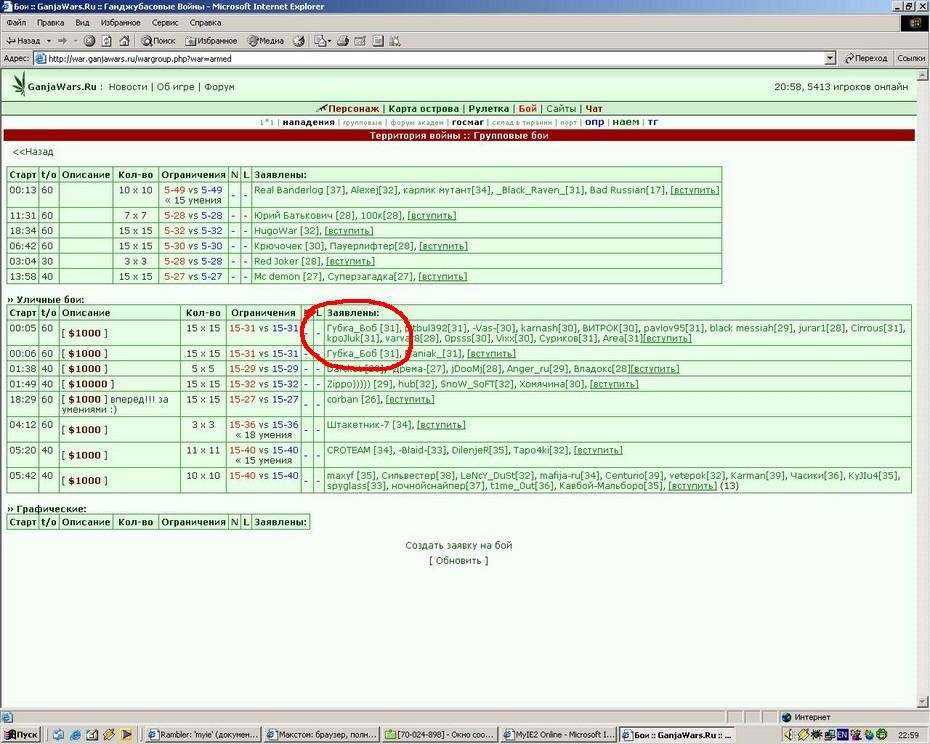Open the Сервис menu
Viewport: 930px width, 744px height.
pyautogui.click(x=165, y=23)
